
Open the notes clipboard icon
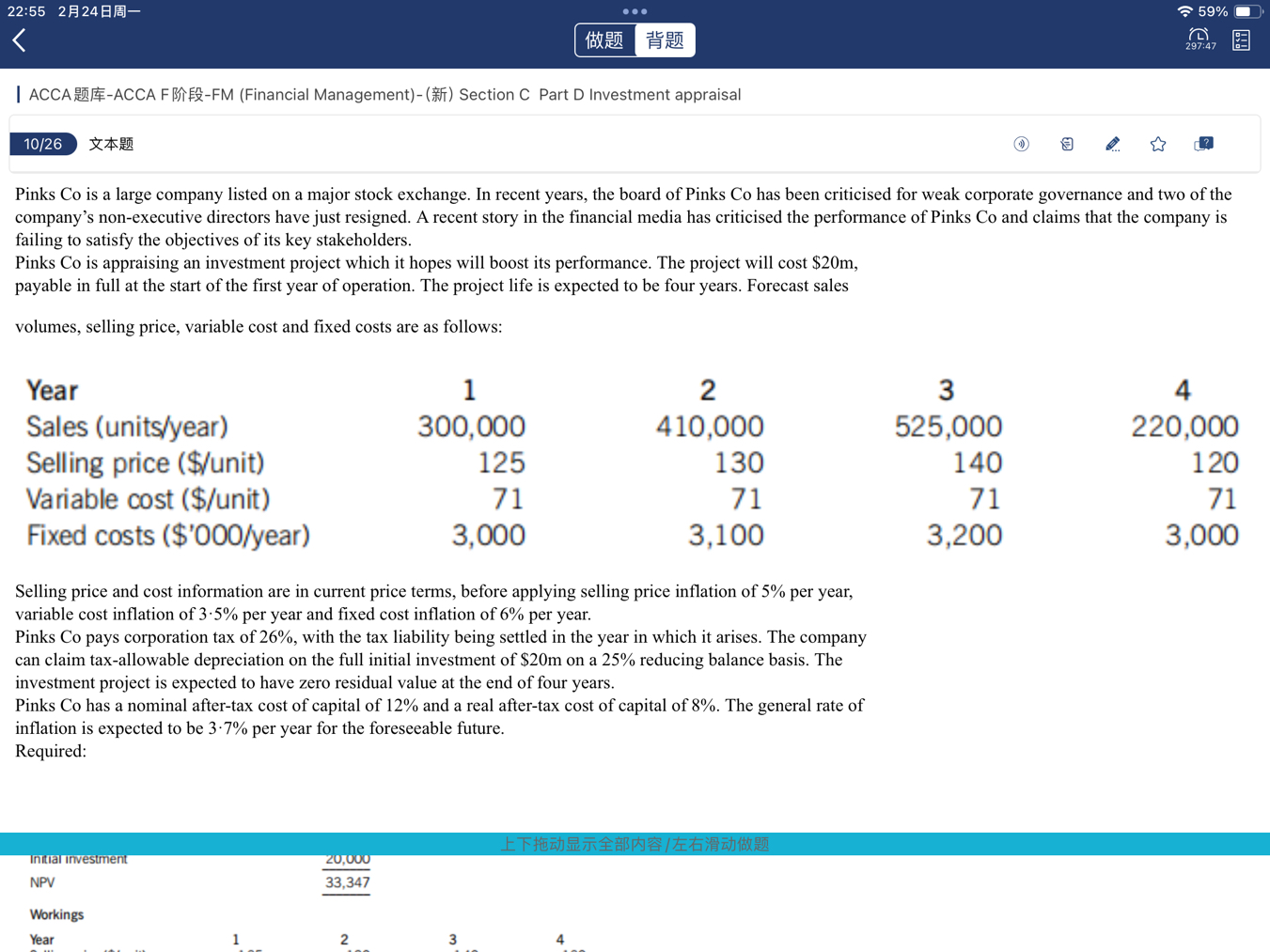click(x=1067, y=144)
